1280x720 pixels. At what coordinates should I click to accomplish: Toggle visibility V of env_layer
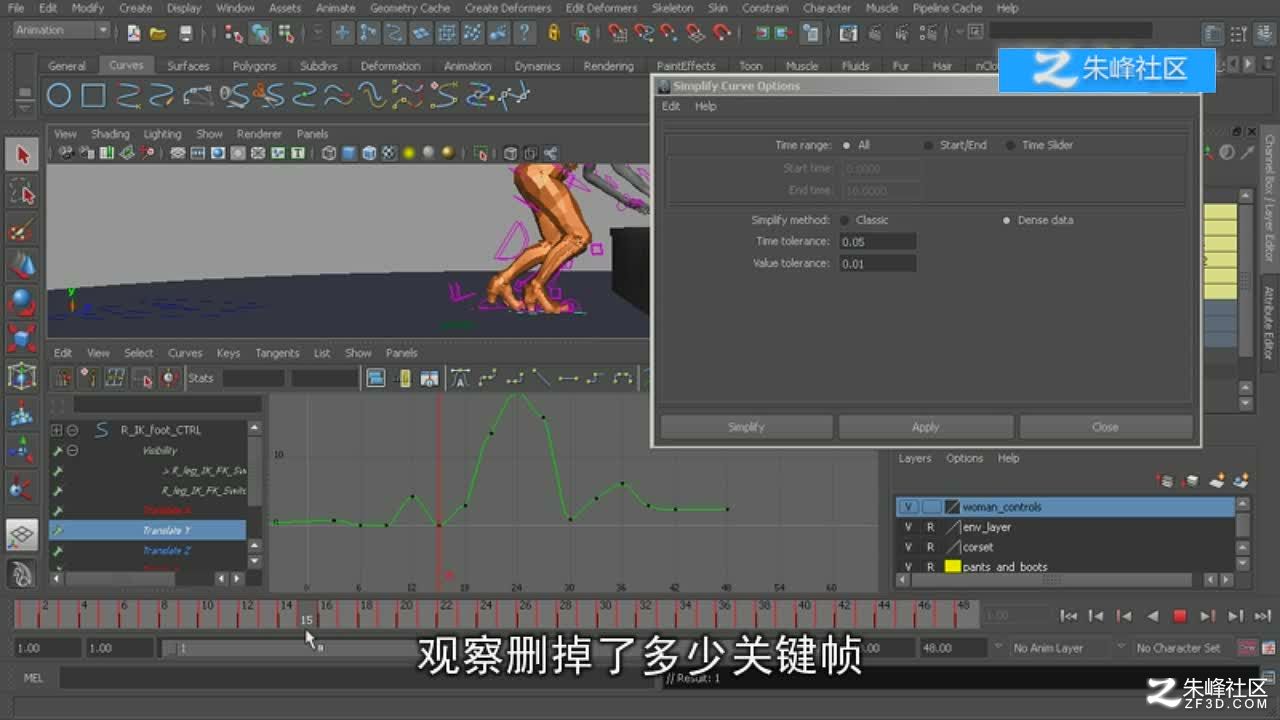908,527
